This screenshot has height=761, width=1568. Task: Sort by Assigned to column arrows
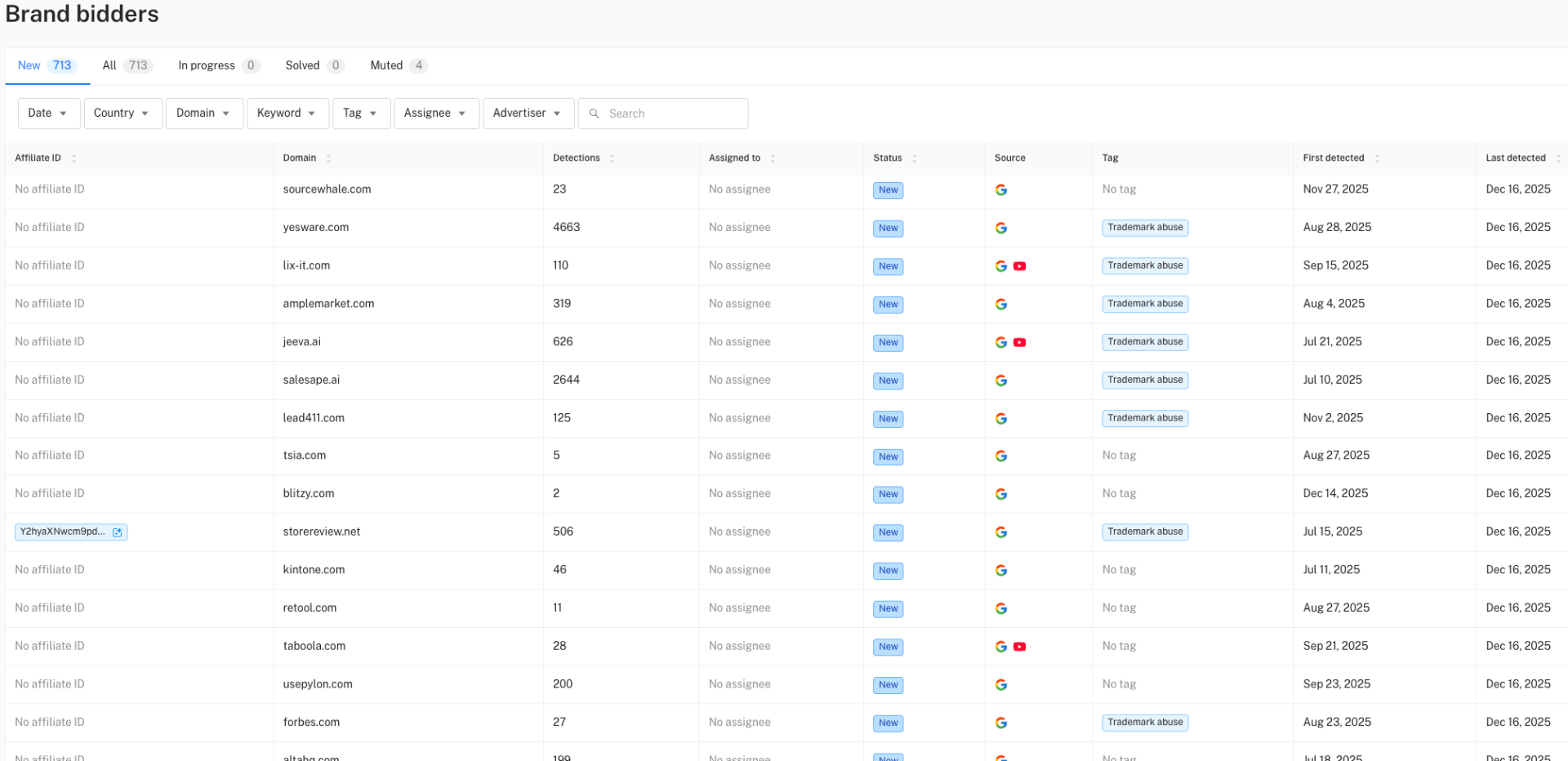pyautogui.click(x=773, y=158)
